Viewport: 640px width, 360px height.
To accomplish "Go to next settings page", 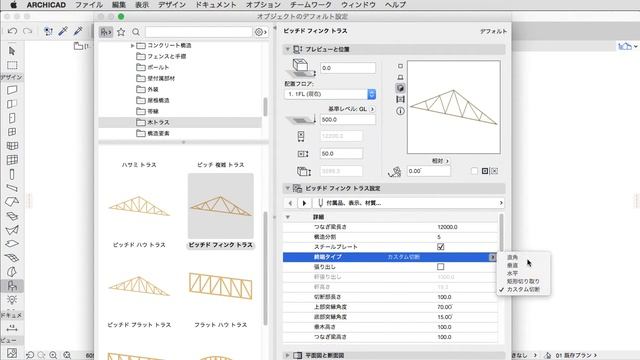I will 304,203.
